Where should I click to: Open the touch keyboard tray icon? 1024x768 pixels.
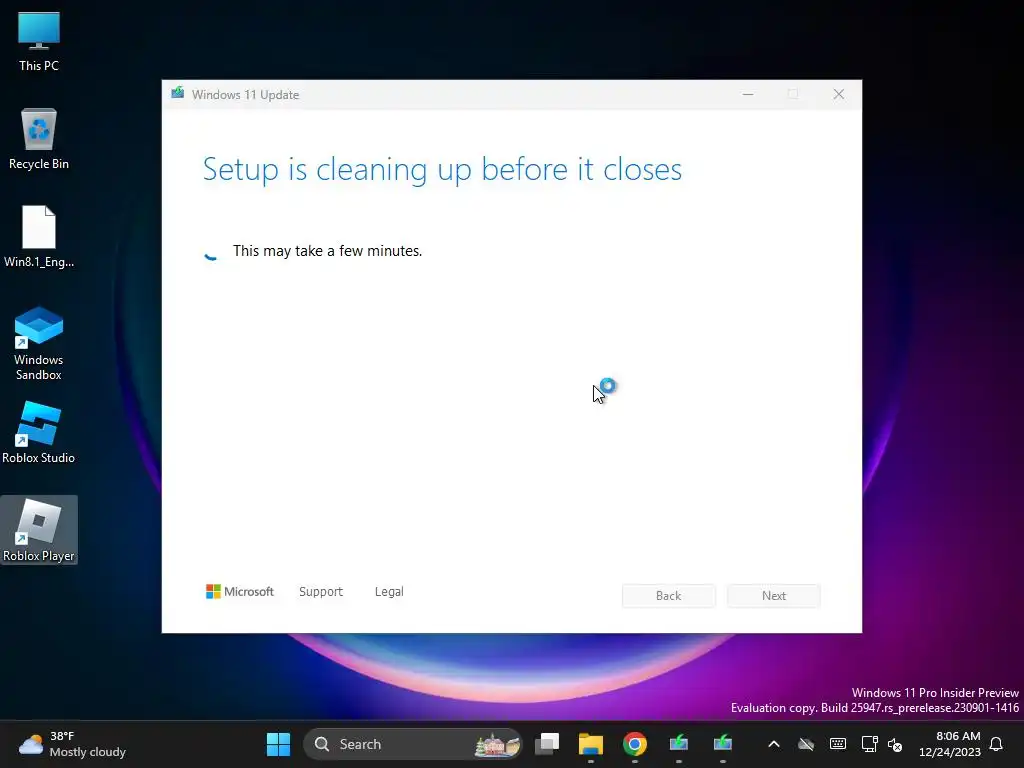pyautogui.click(x=838, y=744)
